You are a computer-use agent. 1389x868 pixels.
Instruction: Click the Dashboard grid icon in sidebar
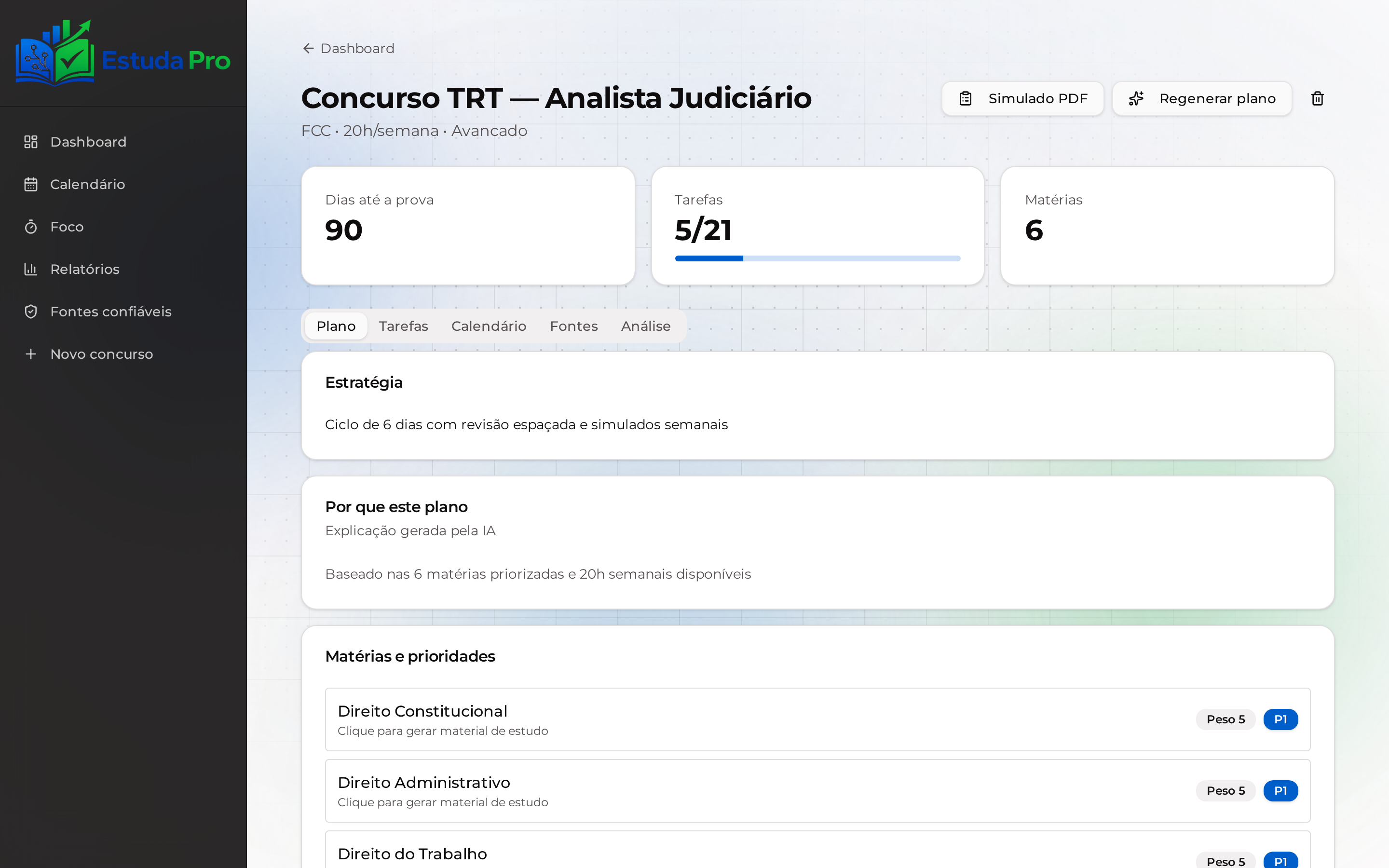31,142
